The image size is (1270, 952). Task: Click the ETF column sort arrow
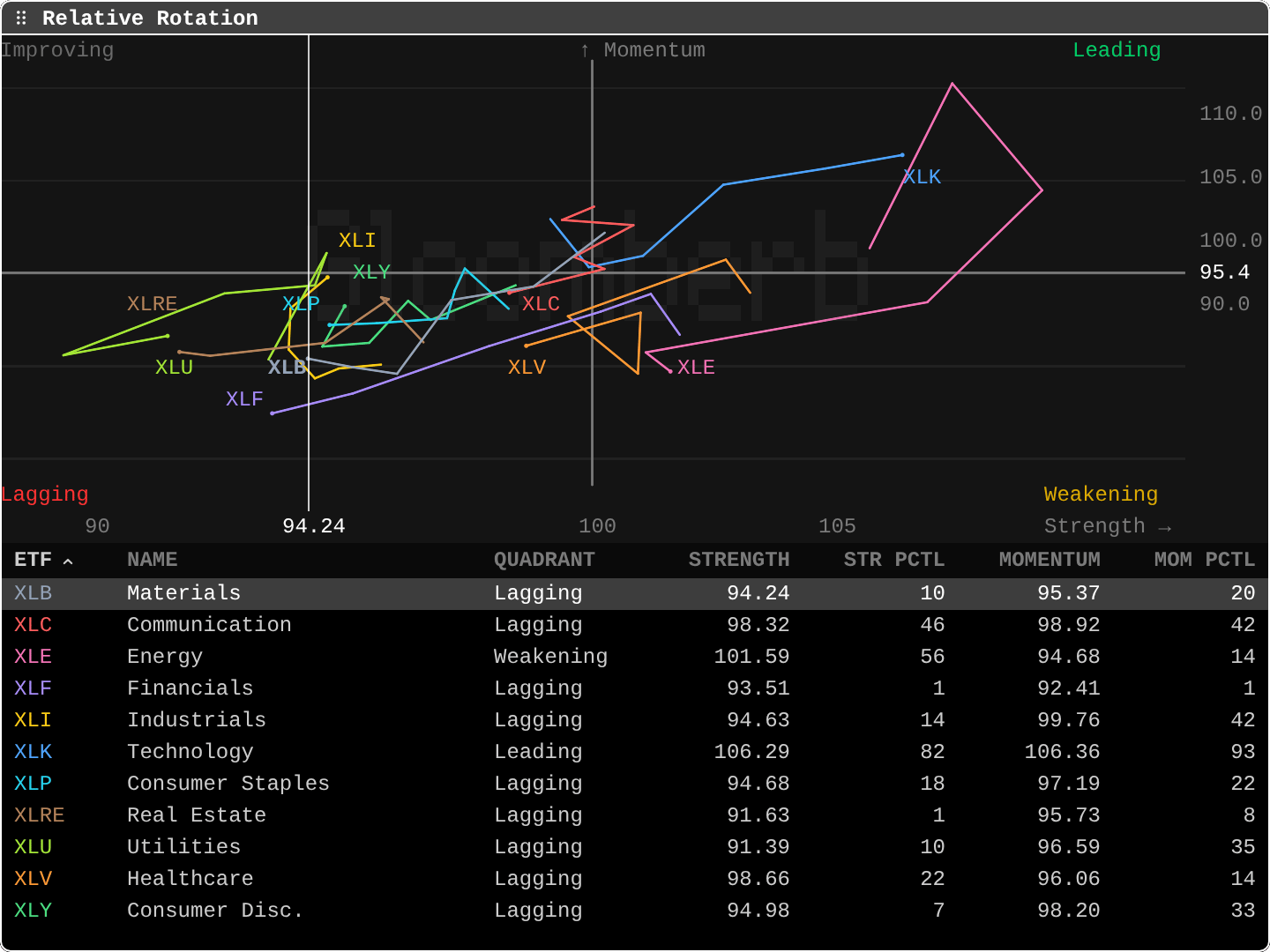(68, 561)
